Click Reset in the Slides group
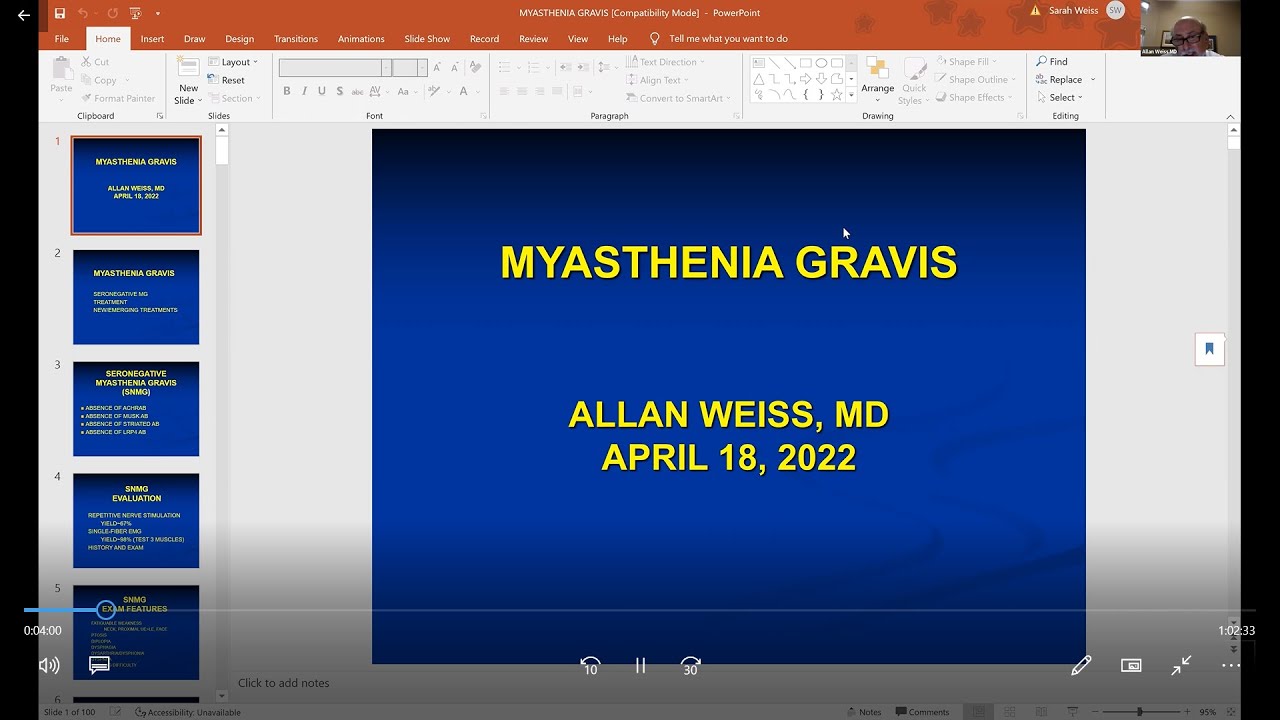1280x720 pixels. (x=227, y=80)
